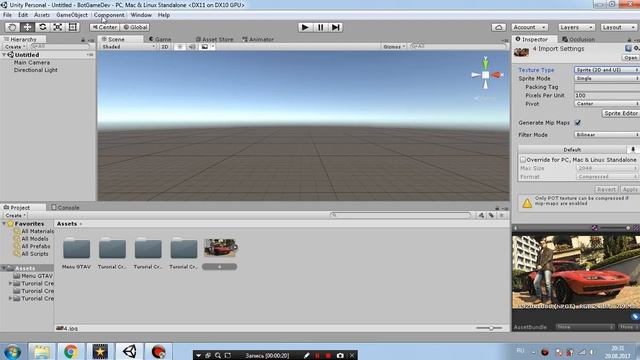Click the Packing Tag input field
The image size is (640, 360).
click(607, 87)
